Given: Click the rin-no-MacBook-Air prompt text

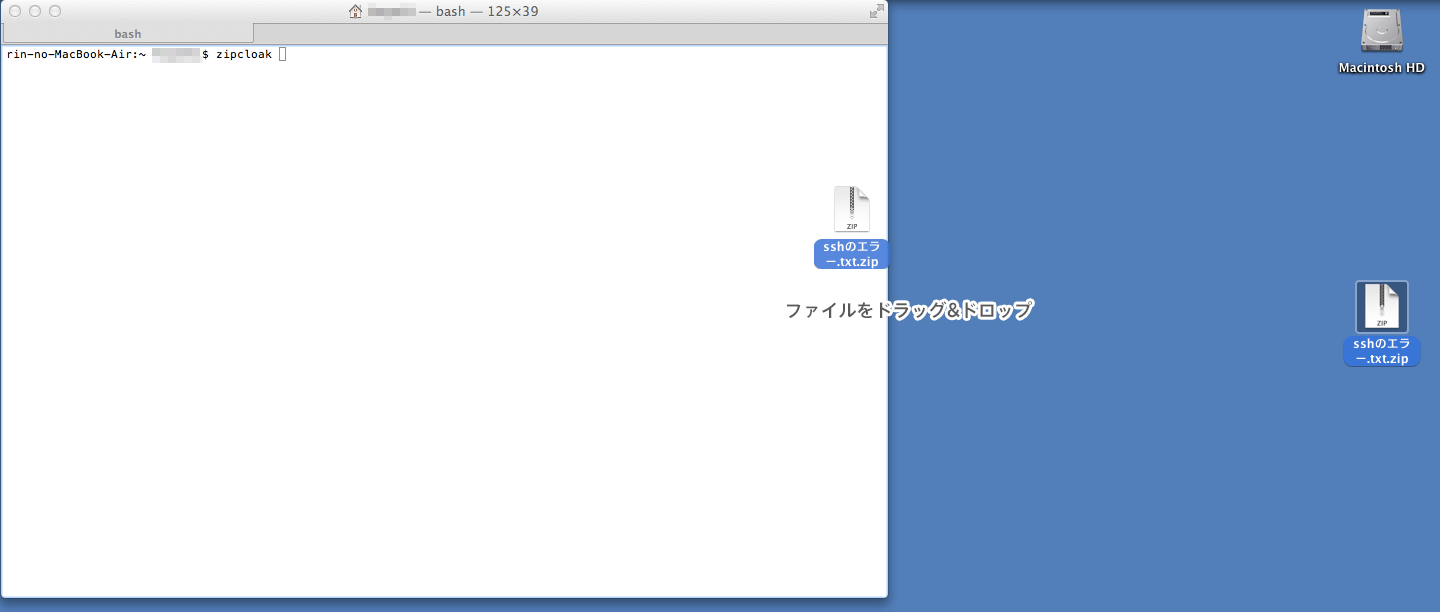Looking at the screenshot, I should (x=74, y=54).
